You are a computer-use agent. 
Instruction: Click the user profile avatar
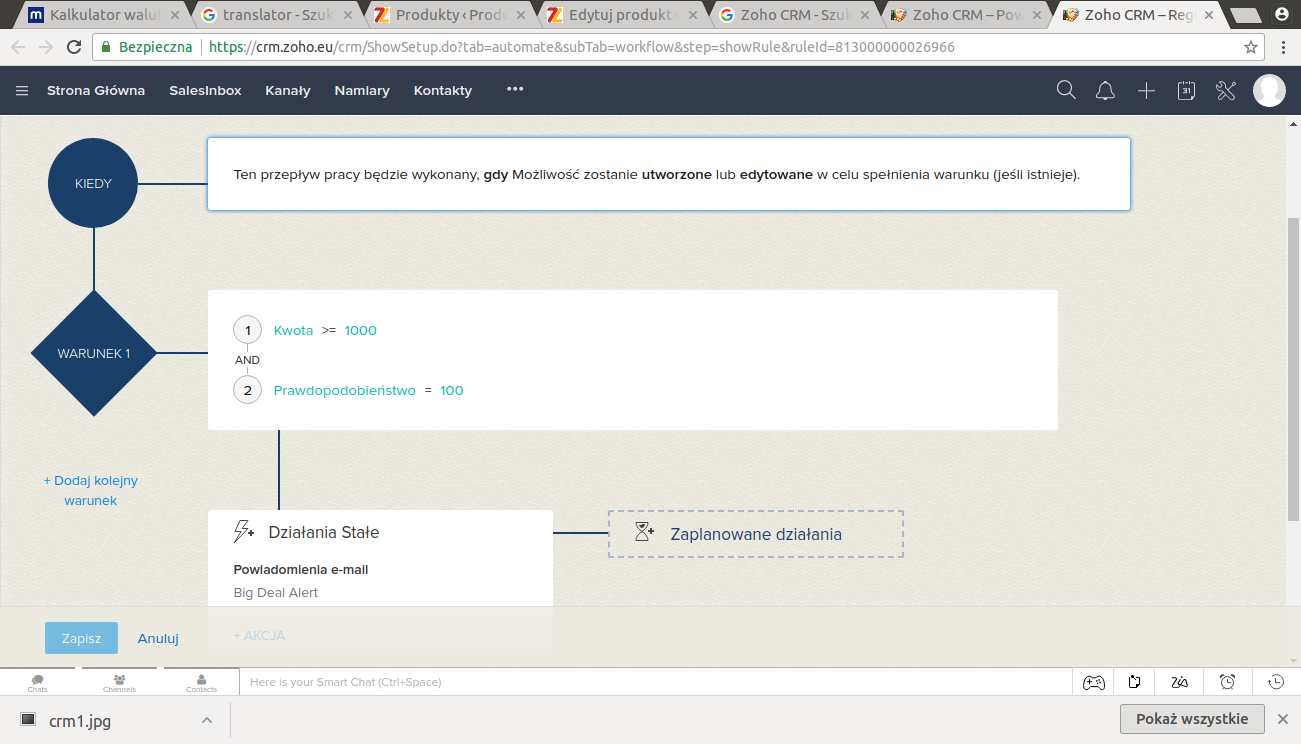pyautogui.click(x=1269, y=90)
